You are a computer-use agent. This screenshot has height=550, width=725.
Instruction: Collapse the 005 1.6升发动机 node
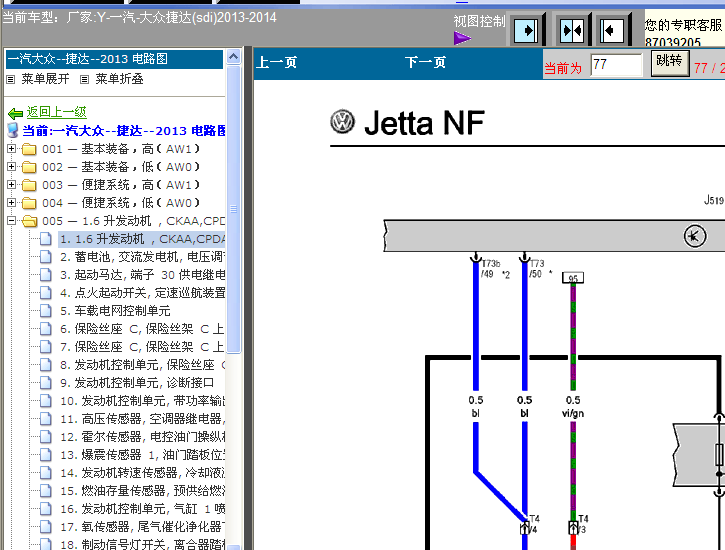[x=12, y=221]
